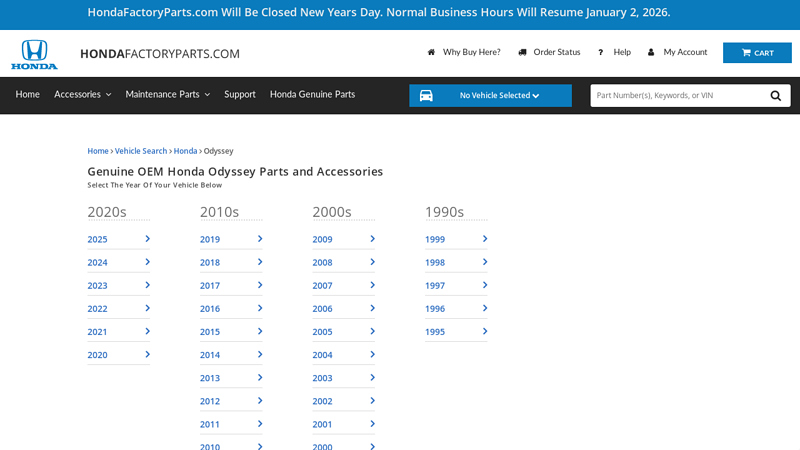Open the CART button
Viewport: 800px width, 450px height.
[x=757, y=53]
